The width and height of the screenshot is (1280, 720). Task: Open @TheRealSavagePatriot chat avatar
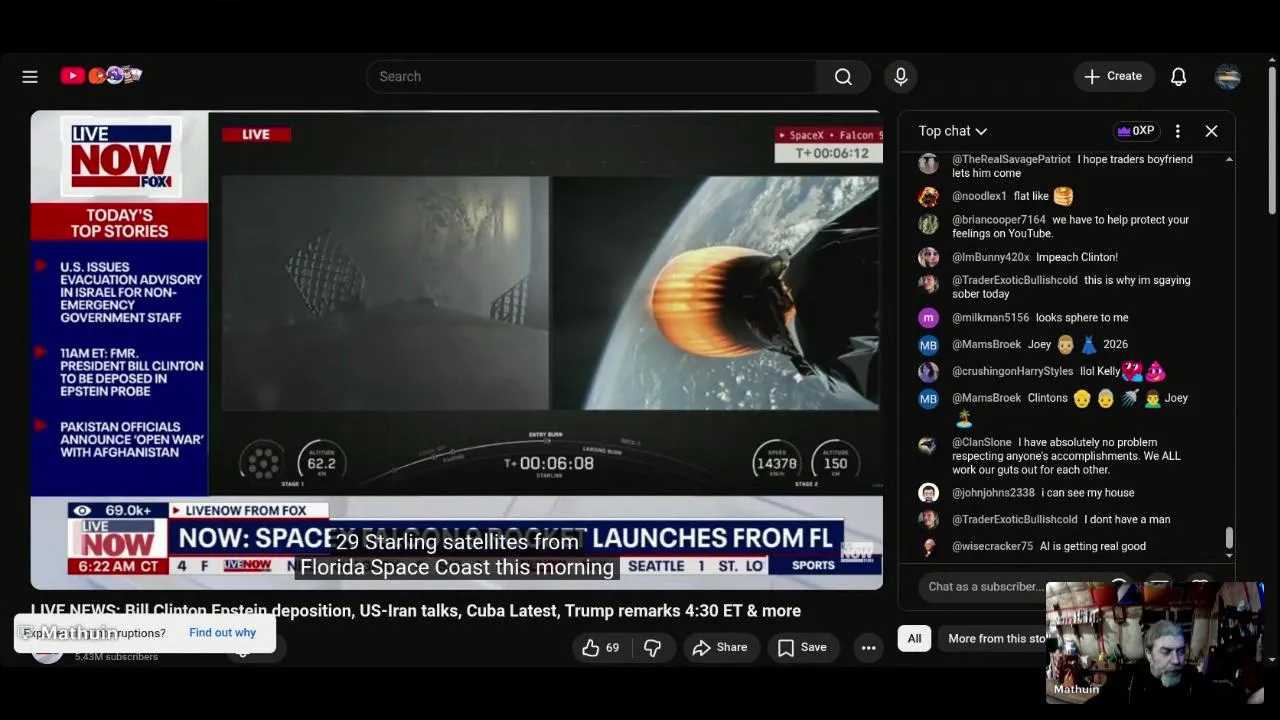click(928, 164)
